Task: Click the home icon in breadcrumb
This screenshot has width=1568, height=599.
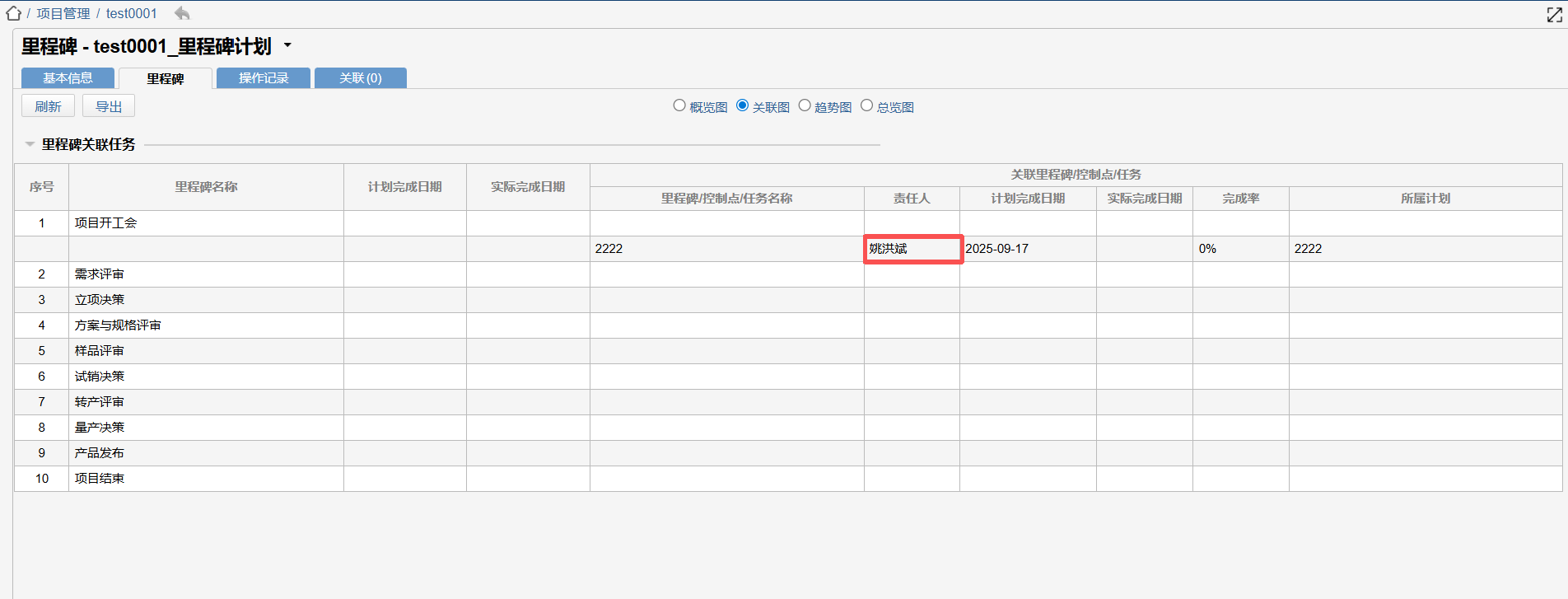Action: [x=13, y=13]
